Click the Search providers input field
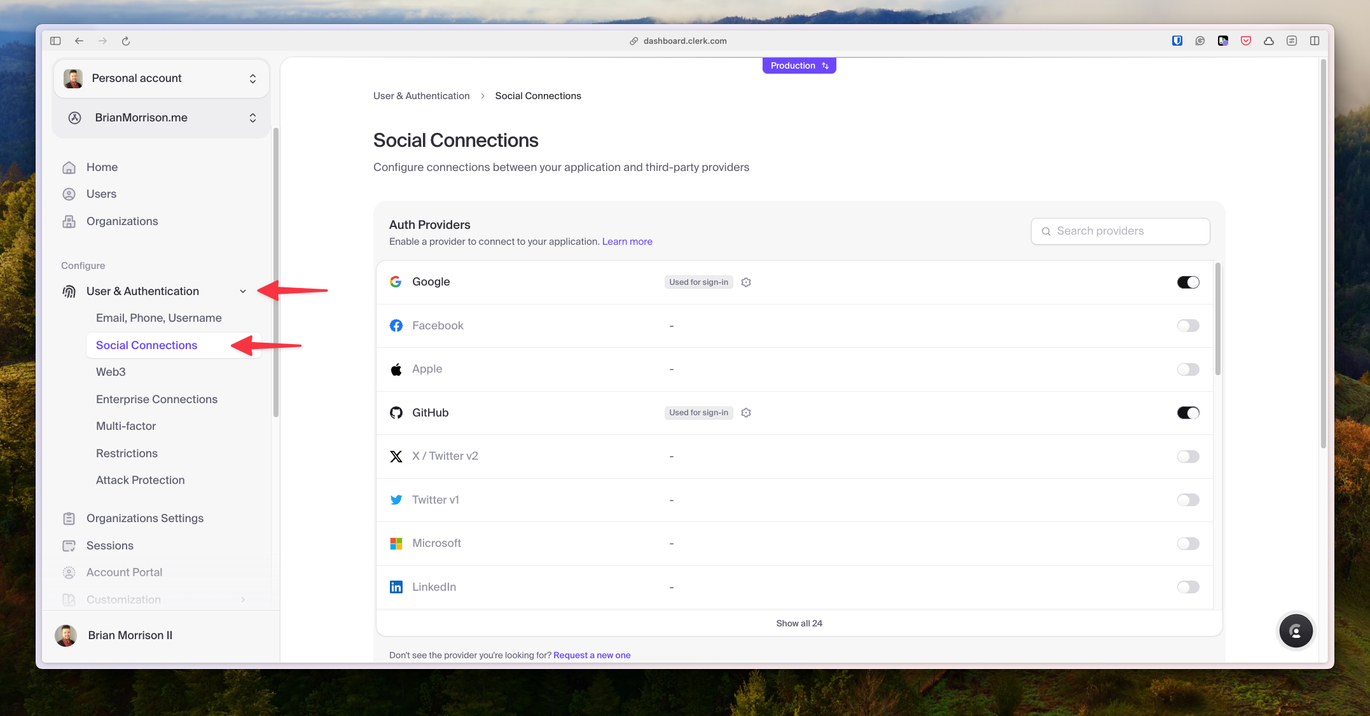Image resolution: width=1370 pixels, height=716 pixels. pos(1120,231)
